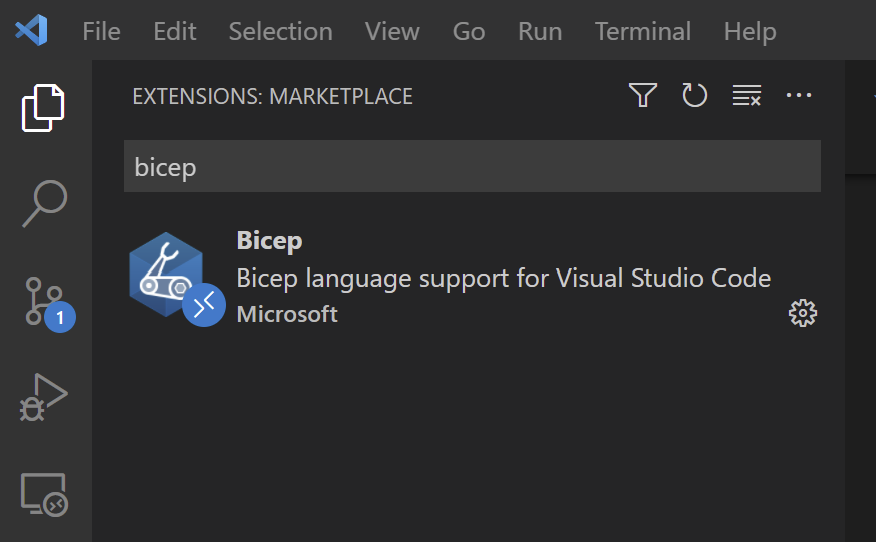Screen dimensions: 876x542
Task: Open the Help menu
Action: click(749, 31)
